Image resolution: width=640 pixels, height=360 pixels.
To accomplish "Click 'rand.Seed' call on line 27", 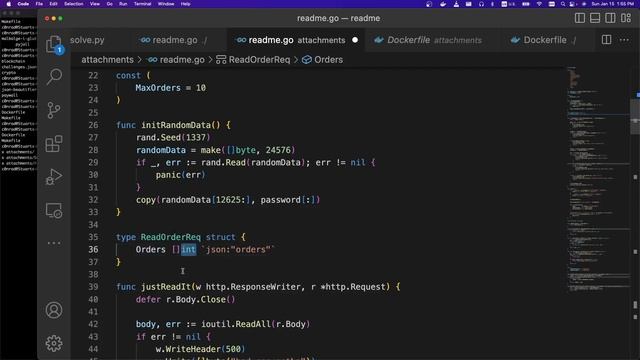I will [x=158, y=138].
